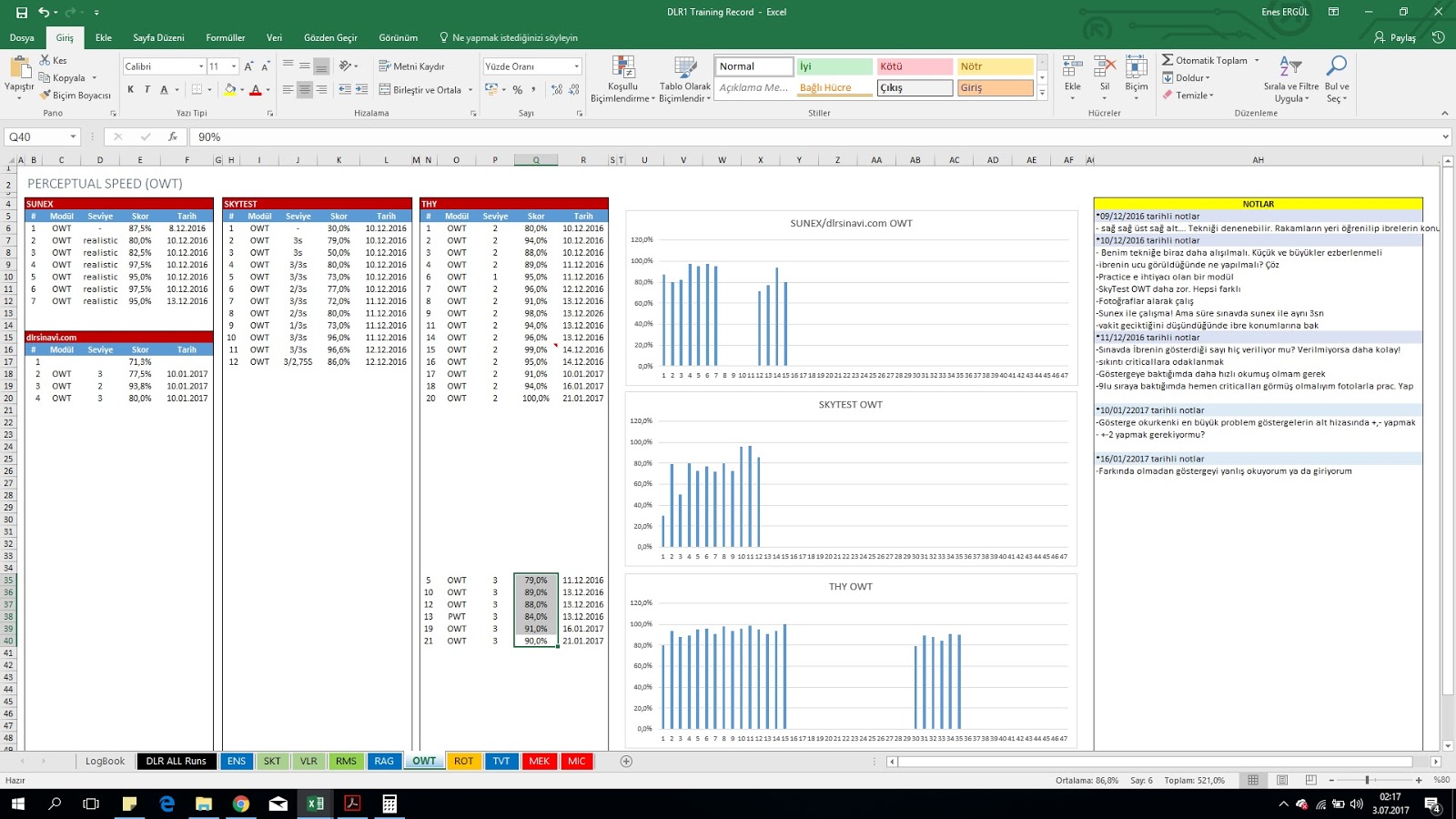Expand the formula bar

click(1445, 136)
